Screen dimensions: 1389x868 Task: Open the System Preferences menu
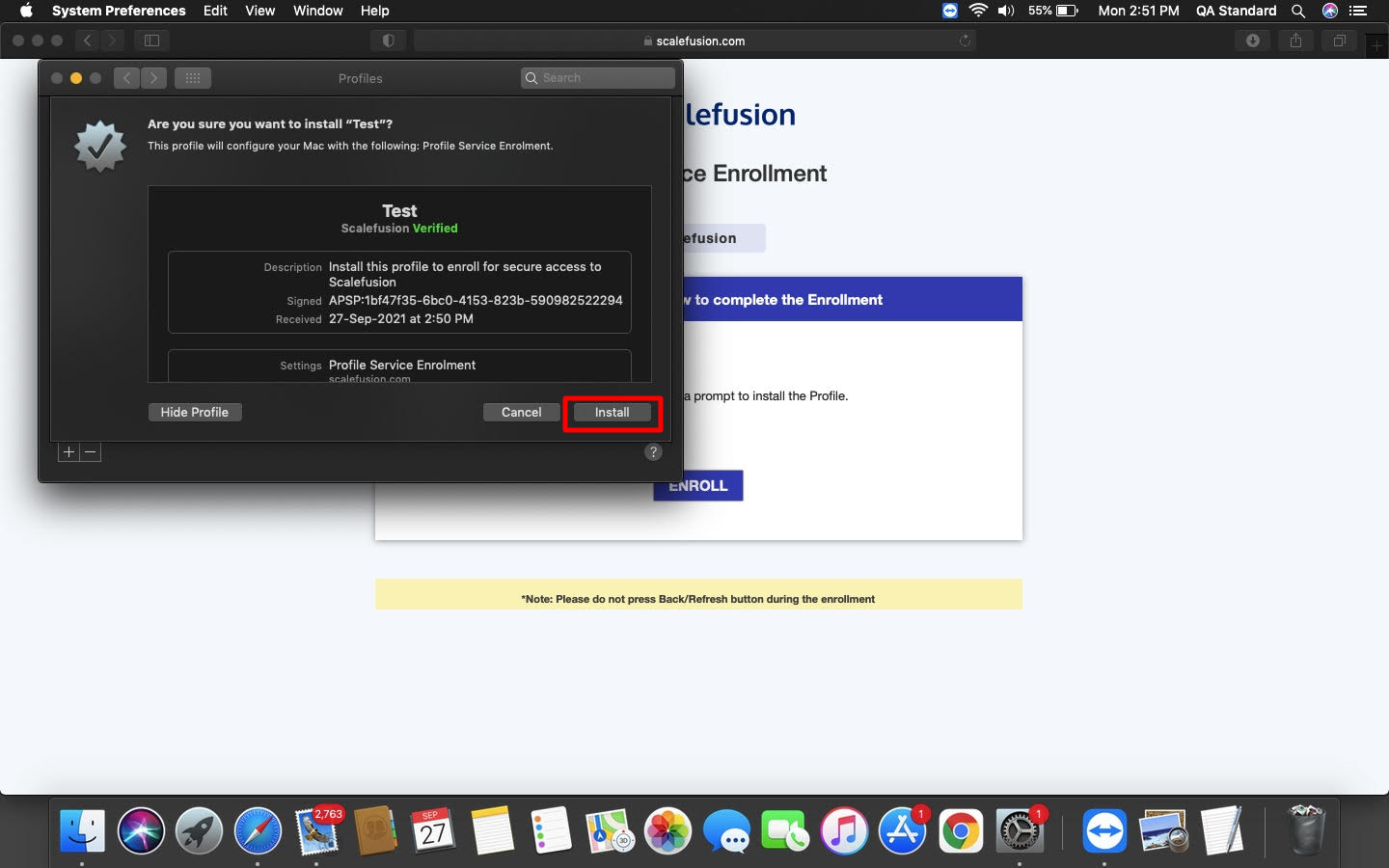click(x=119, y=11)
